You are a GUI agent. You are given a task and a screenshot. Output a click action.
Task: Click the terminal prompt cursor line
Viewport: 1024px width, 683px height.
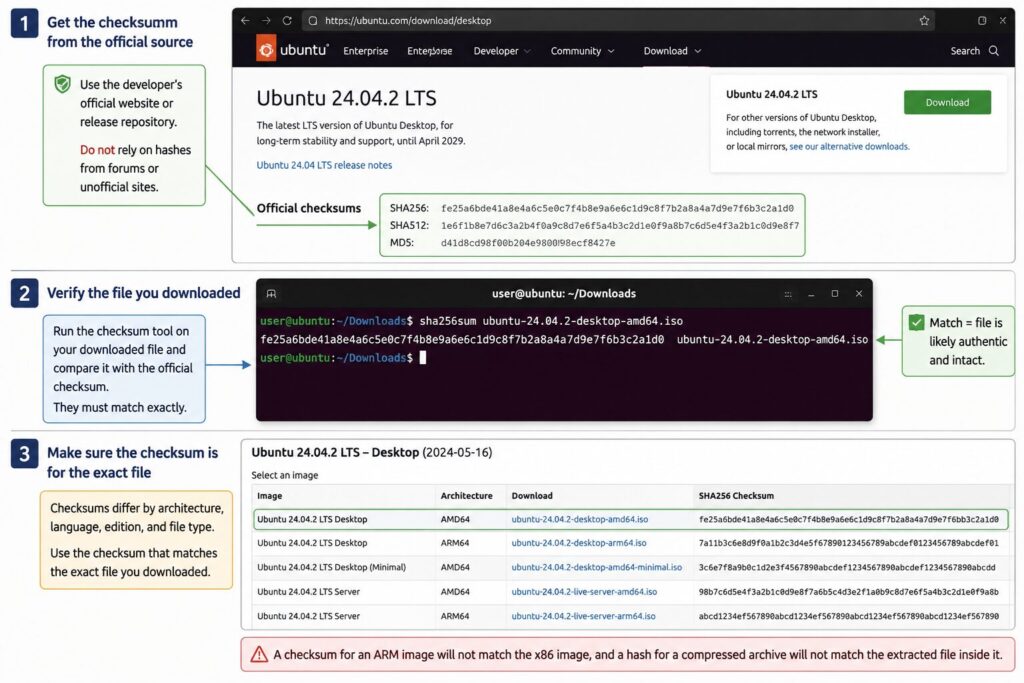[x=343, y=358]
